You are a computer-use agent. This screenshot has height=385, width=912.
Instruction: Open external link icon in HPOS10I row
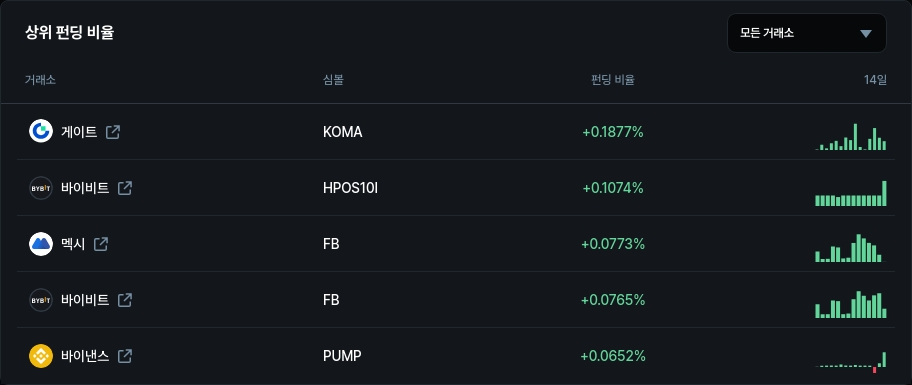pos(124,188)
